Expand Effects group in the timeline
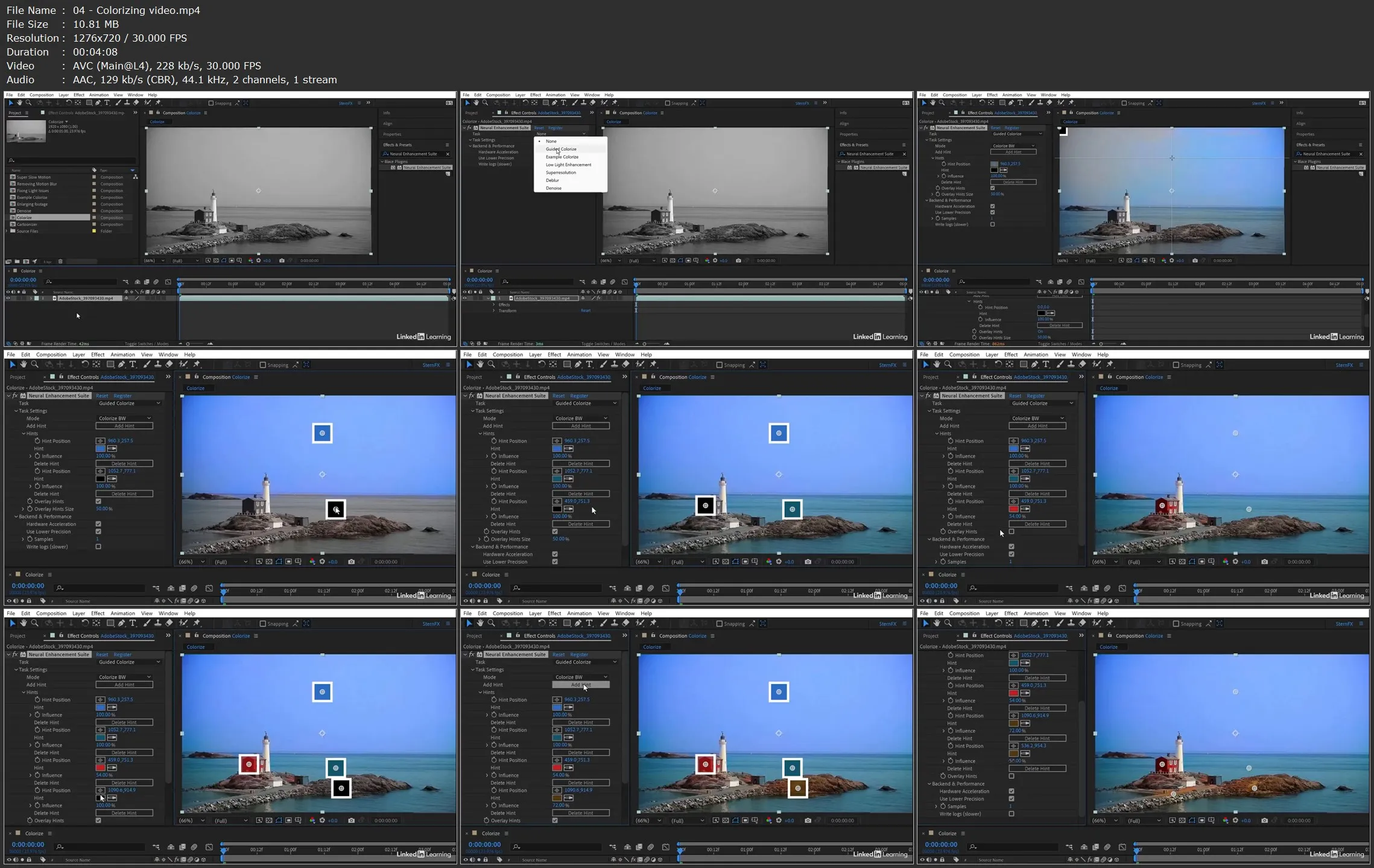The image size is (1374, 868). [x=494, y=305]
